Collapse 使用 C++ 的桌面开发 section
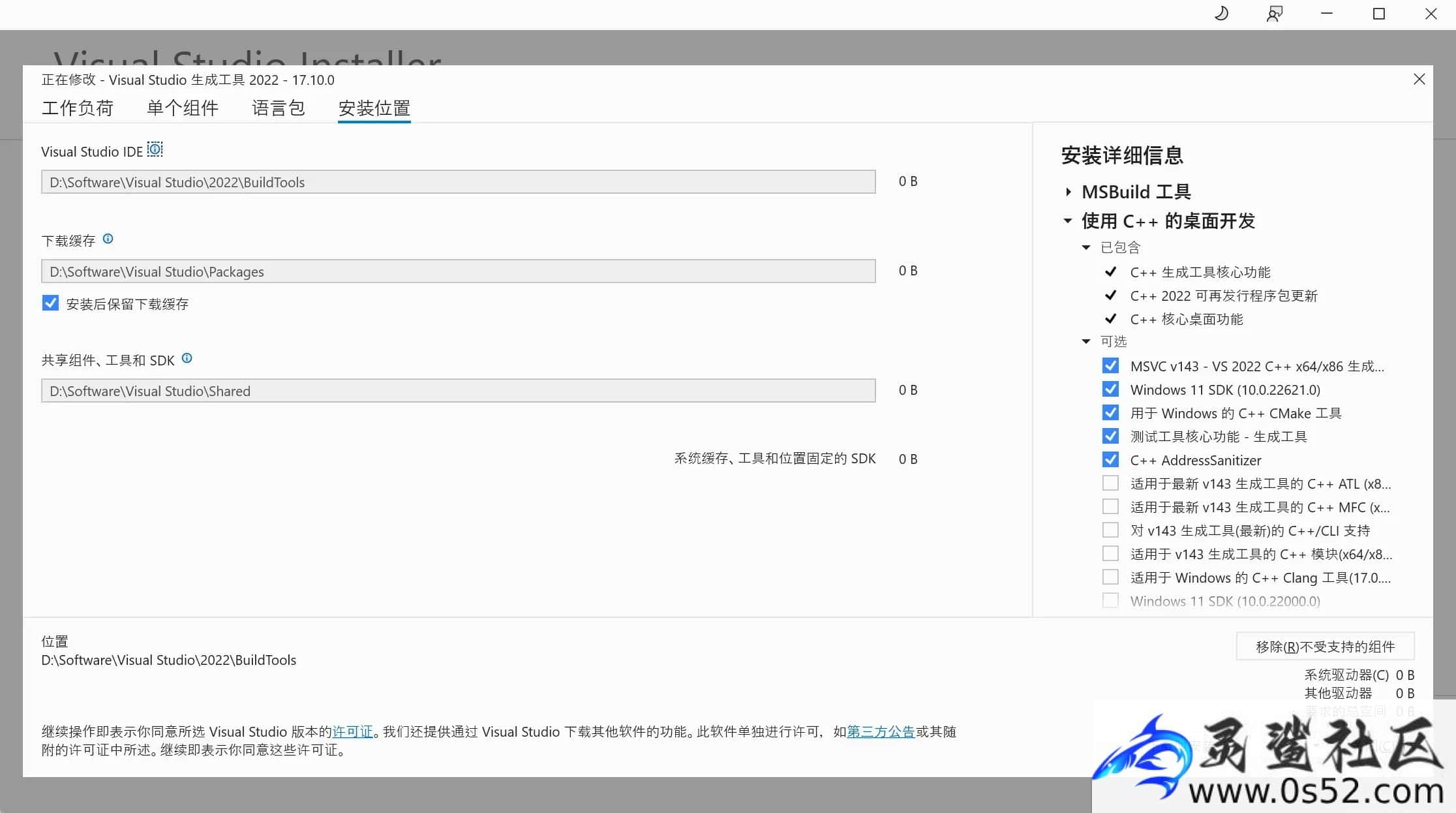The image size is (1456, 813). click(1067, 221)
